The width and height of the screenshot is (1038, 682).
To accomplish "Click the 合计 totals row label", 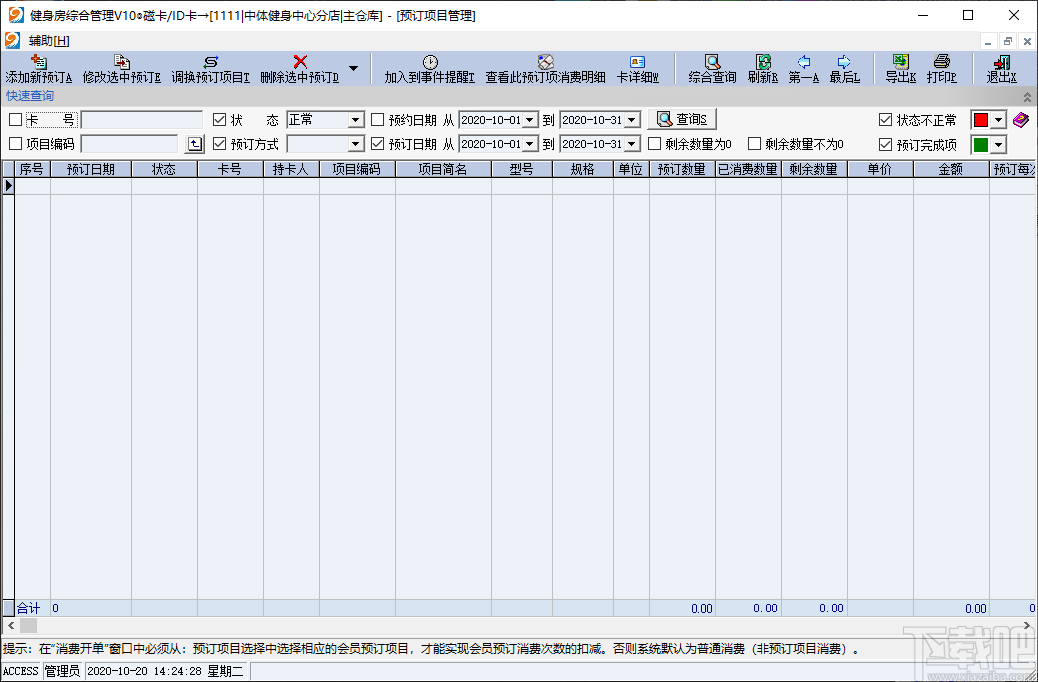I will [x=28, y=608].
